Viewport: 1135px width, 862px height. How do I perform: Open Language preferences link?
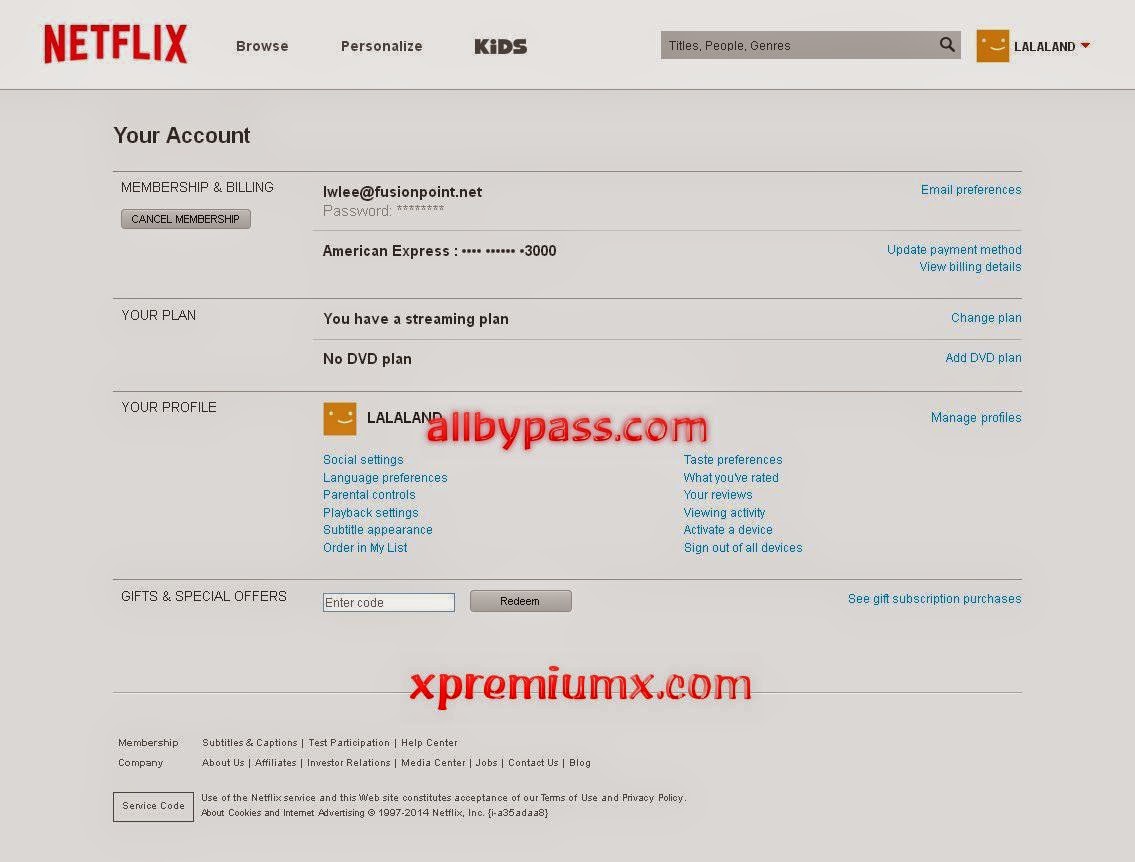(x=385, y=478)
